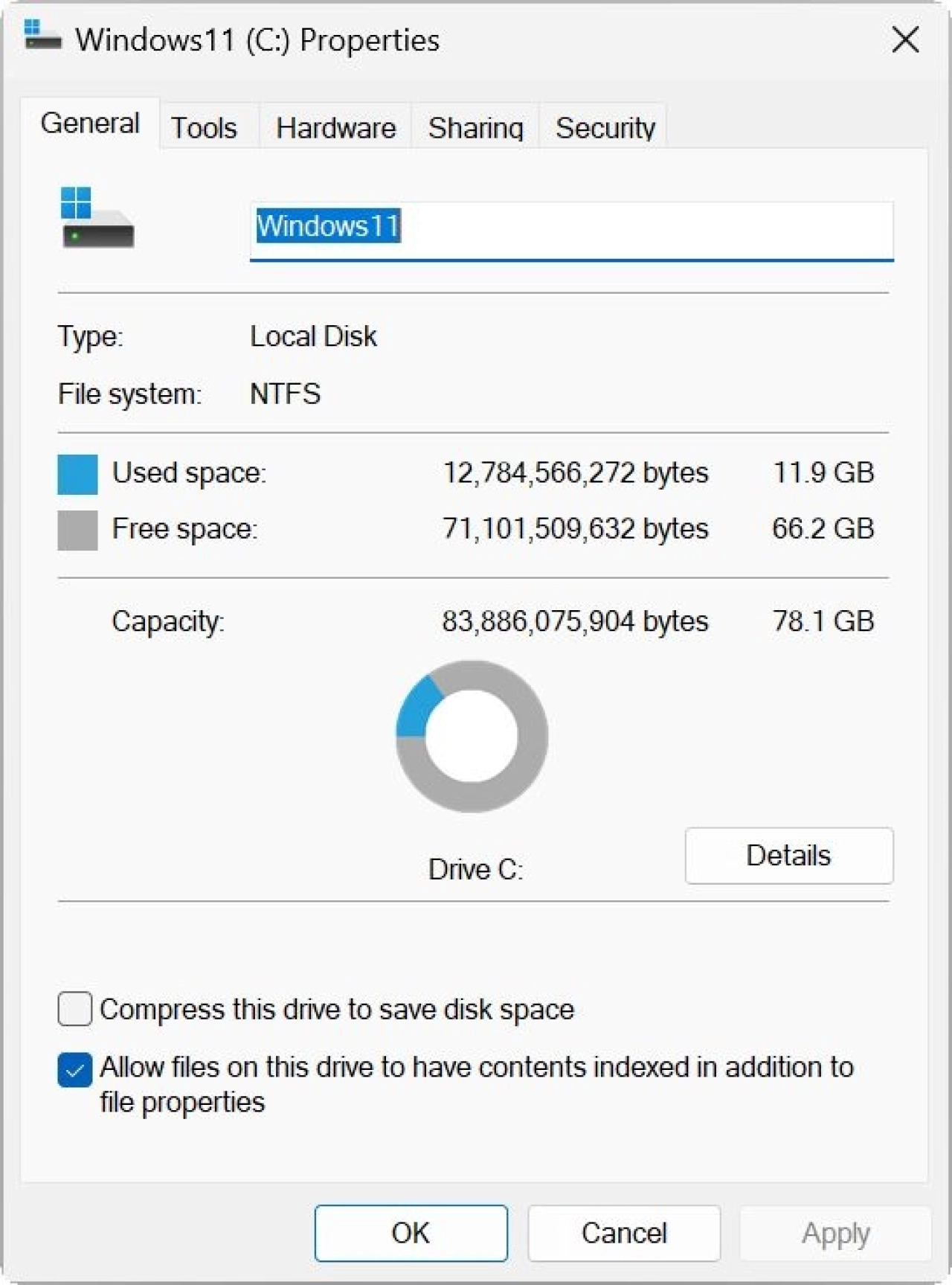Open the Hardware tab
The image size is (952, 1285).
pyautogui.click(x=335, y=127)
